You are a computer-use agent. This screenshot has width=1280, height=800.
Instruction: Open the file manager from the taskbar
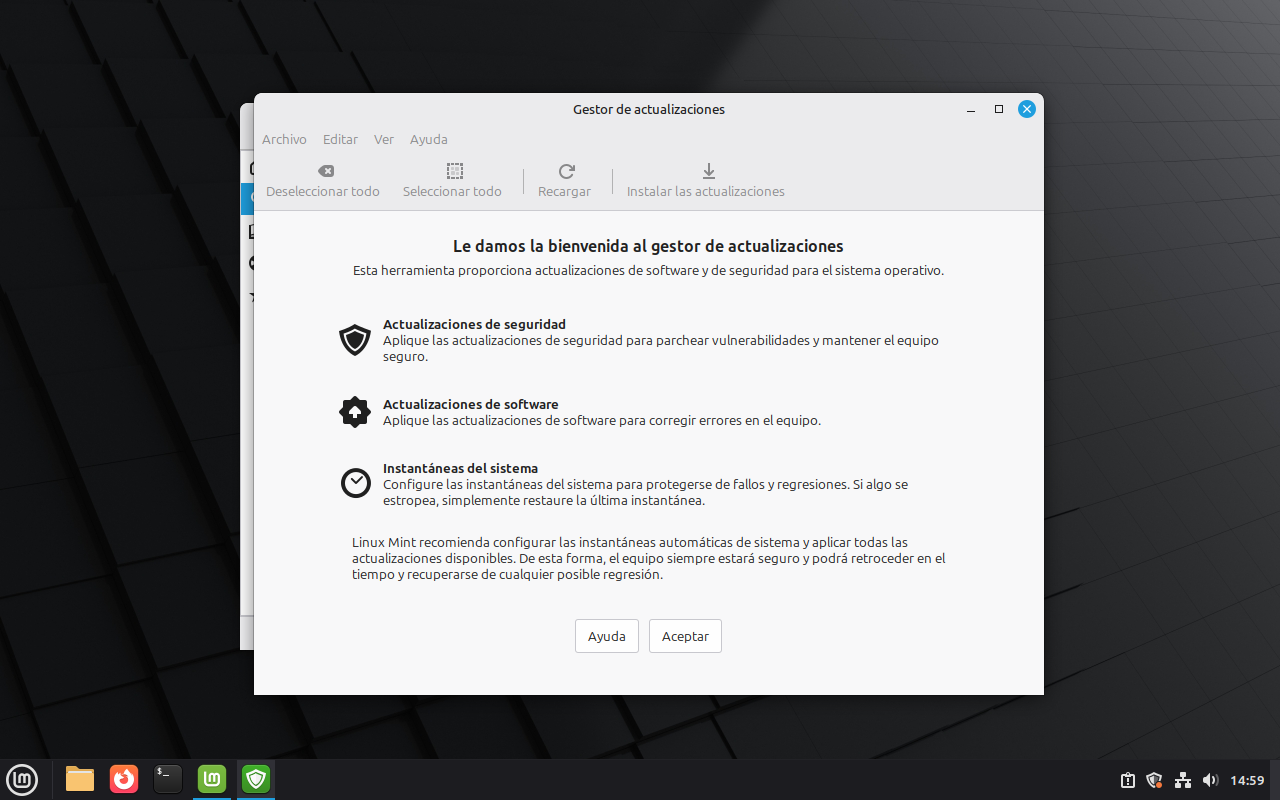pyautogui.click(x=80, y=778)
